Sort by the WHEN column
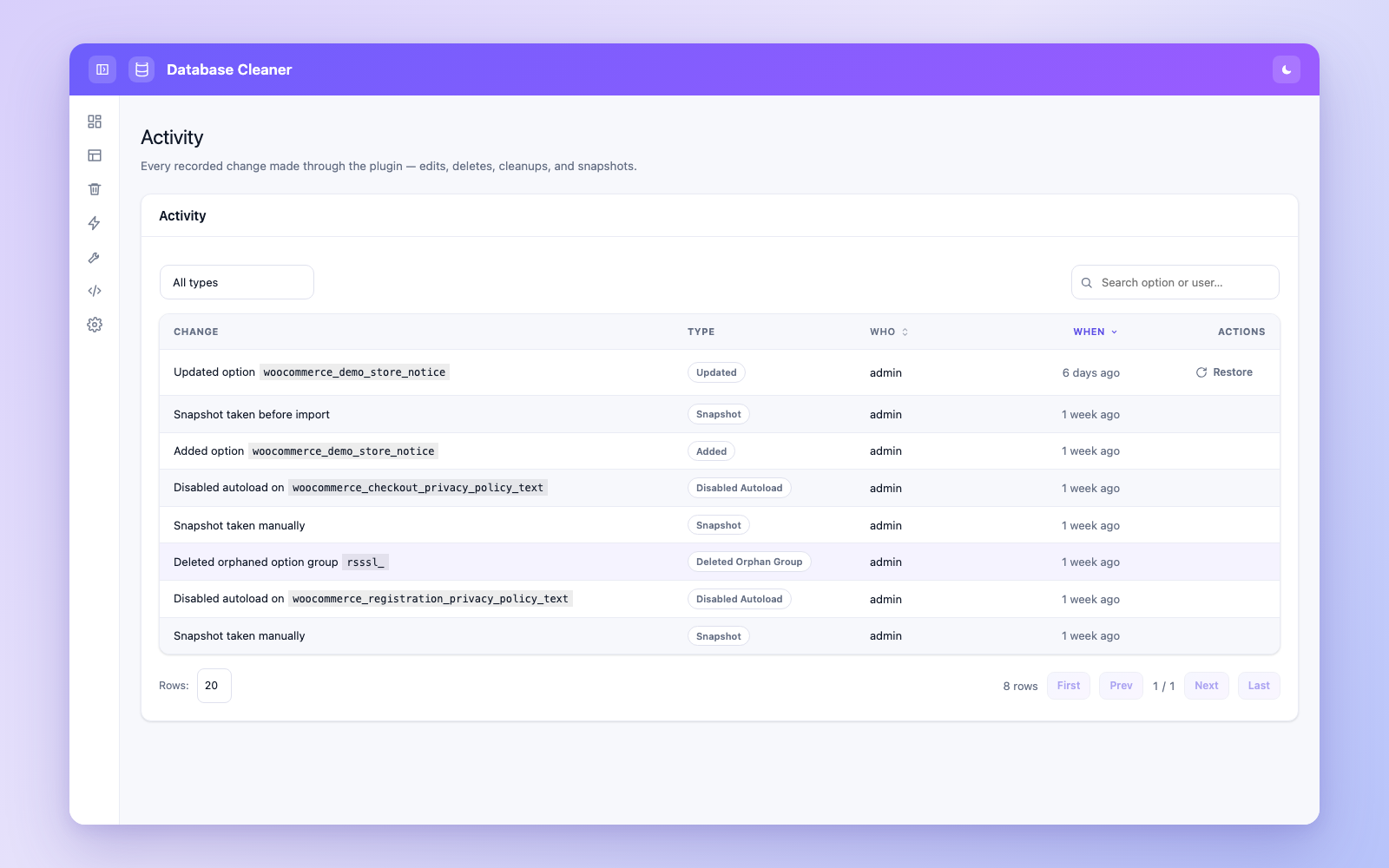Image resolution: width=1389 pixels, height=868 pixels. [x=1096, y=332]
